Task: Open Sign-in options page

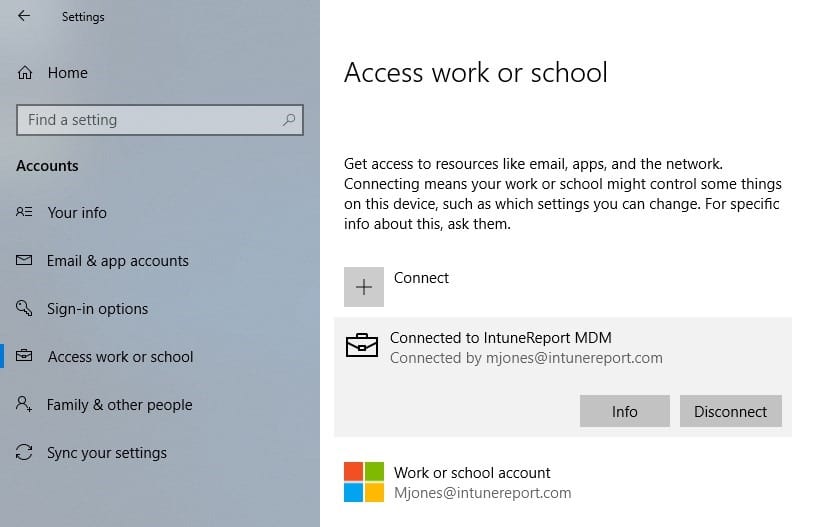Action: [97, 309]
